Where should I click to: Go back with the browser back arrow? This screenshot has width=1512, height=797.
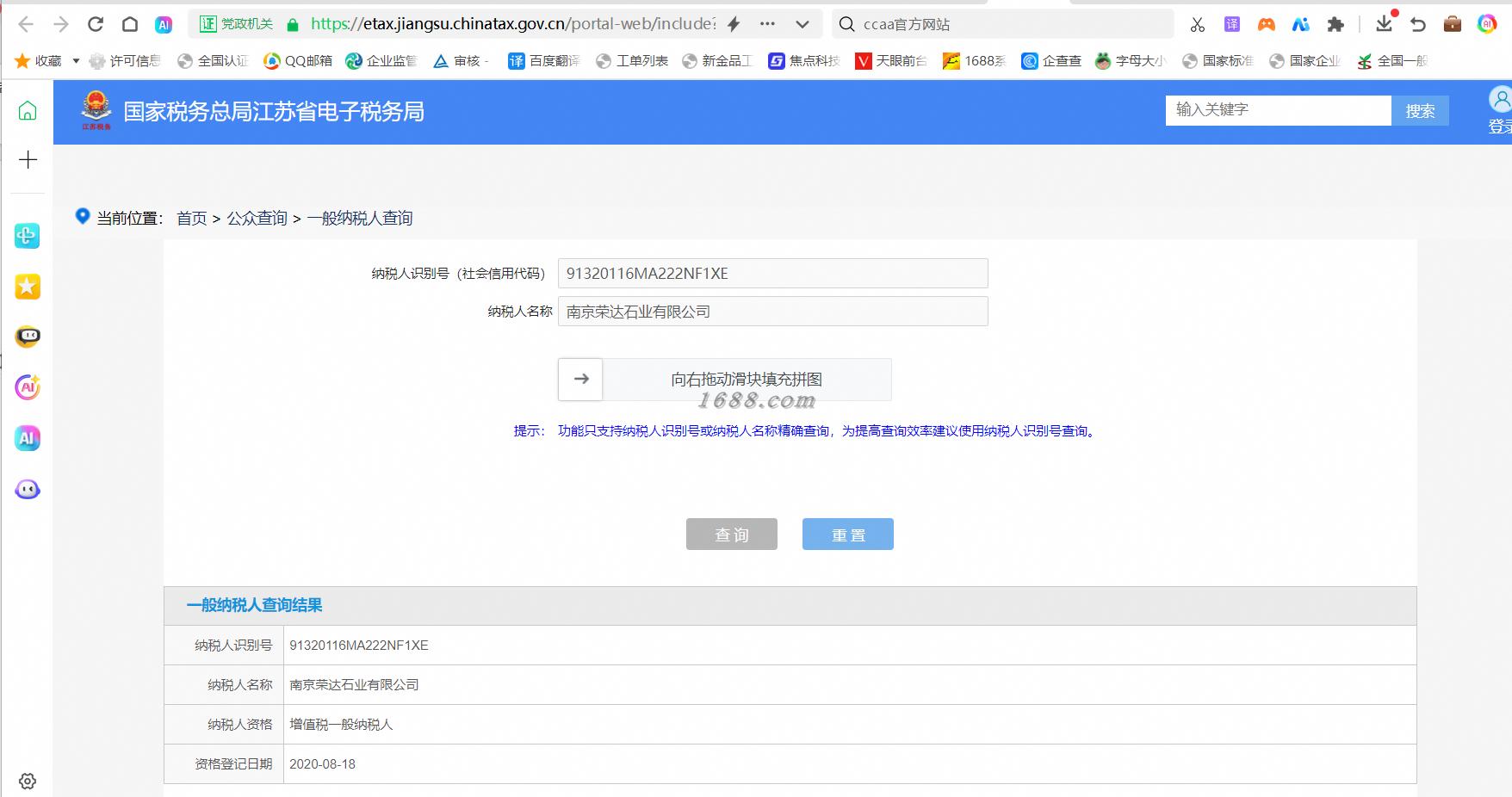[x=26, y=24]
